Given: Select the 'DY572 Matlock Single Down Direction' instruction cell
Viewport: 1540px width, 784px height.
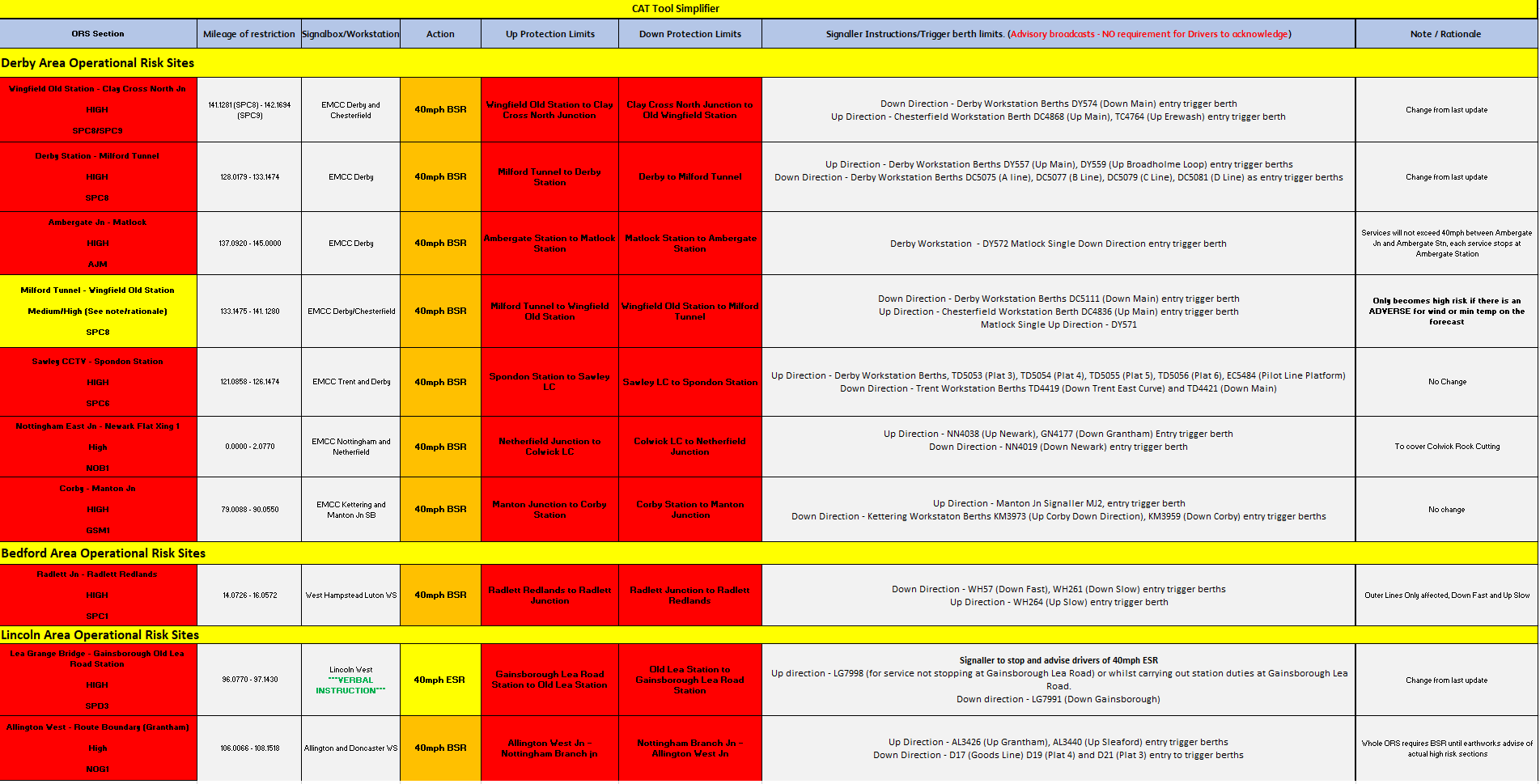Looking at the screenshot, I should (1058, 244).
